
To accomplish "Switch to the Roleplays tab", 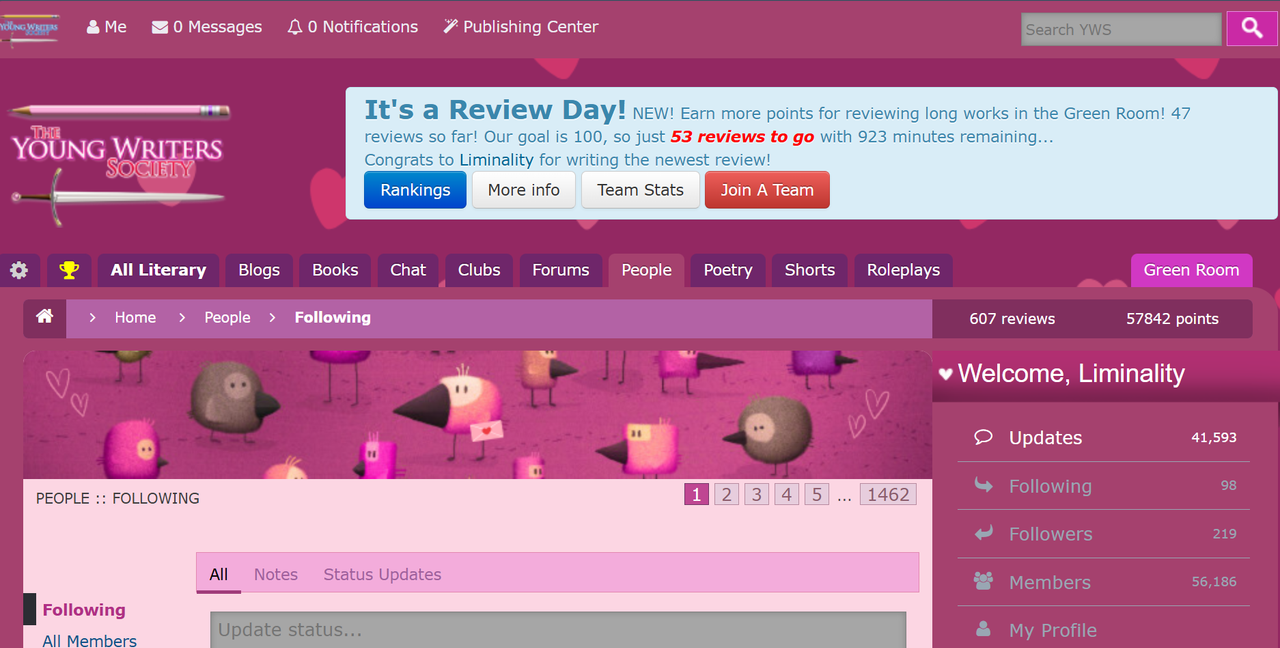I will (x=903, y=270).
